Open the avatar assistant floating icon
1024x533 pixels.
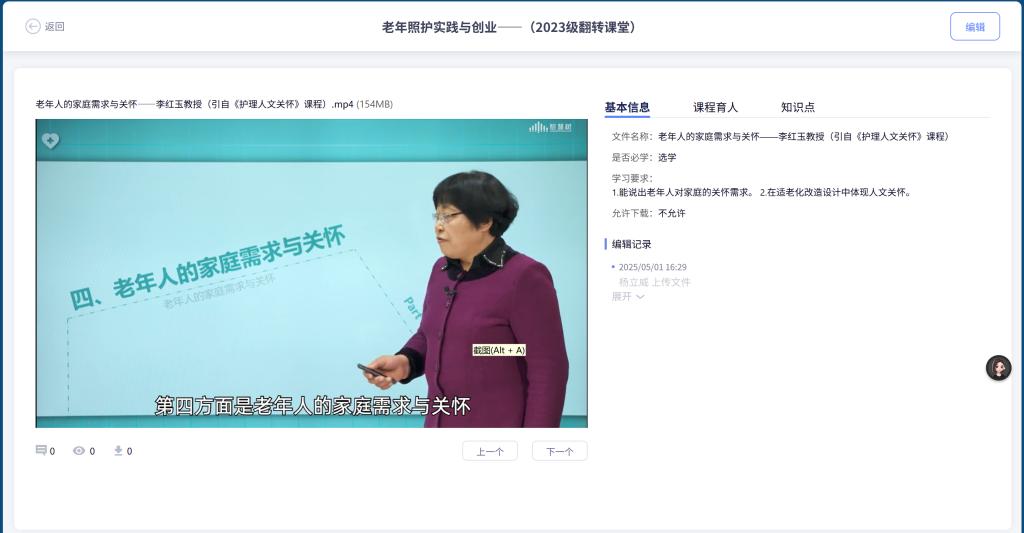coord(999,368)
